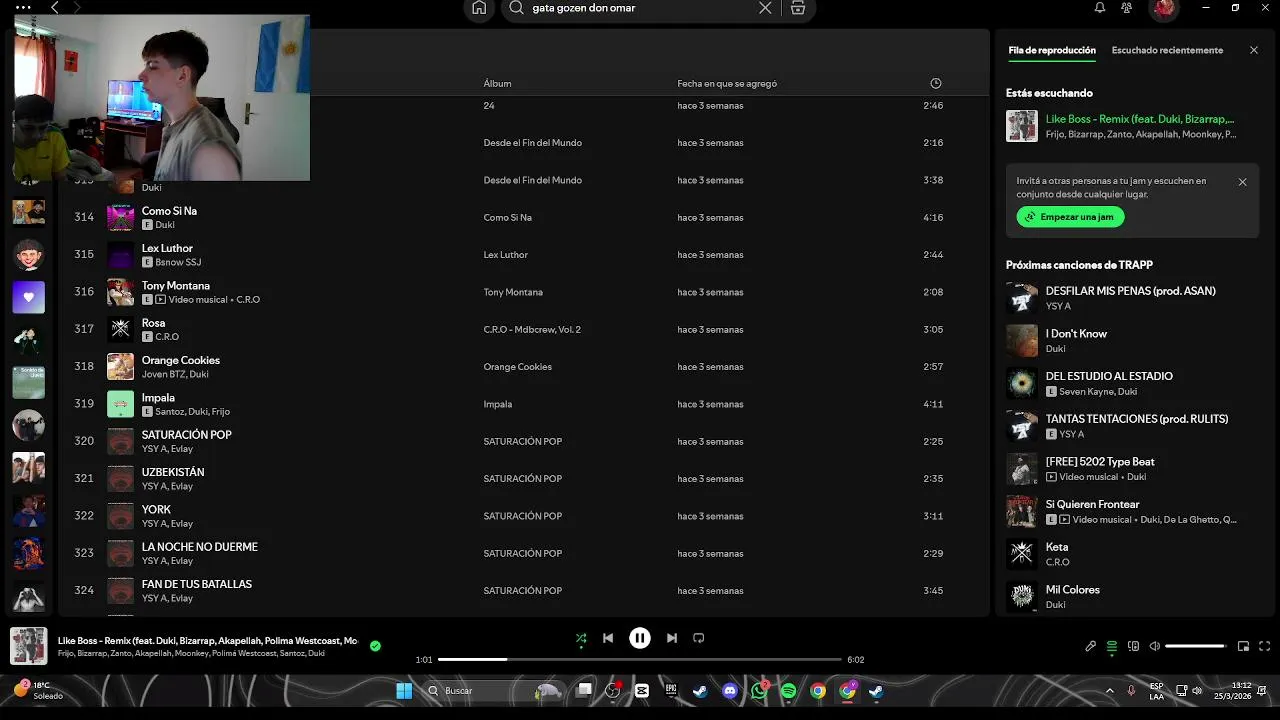
Task: Open the three-dots app menu
Action: pos(23,7)
